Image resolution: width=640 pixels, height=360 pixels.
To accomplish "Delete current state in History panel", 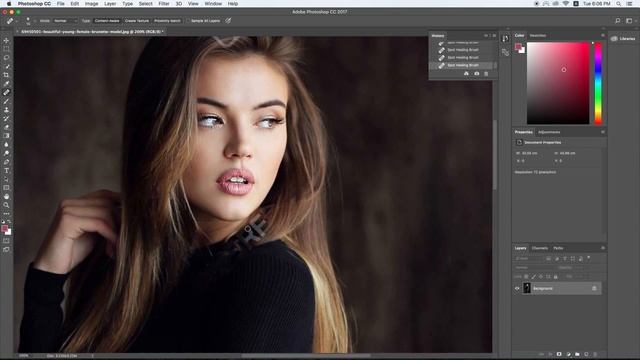I will [x=486, y=73].
